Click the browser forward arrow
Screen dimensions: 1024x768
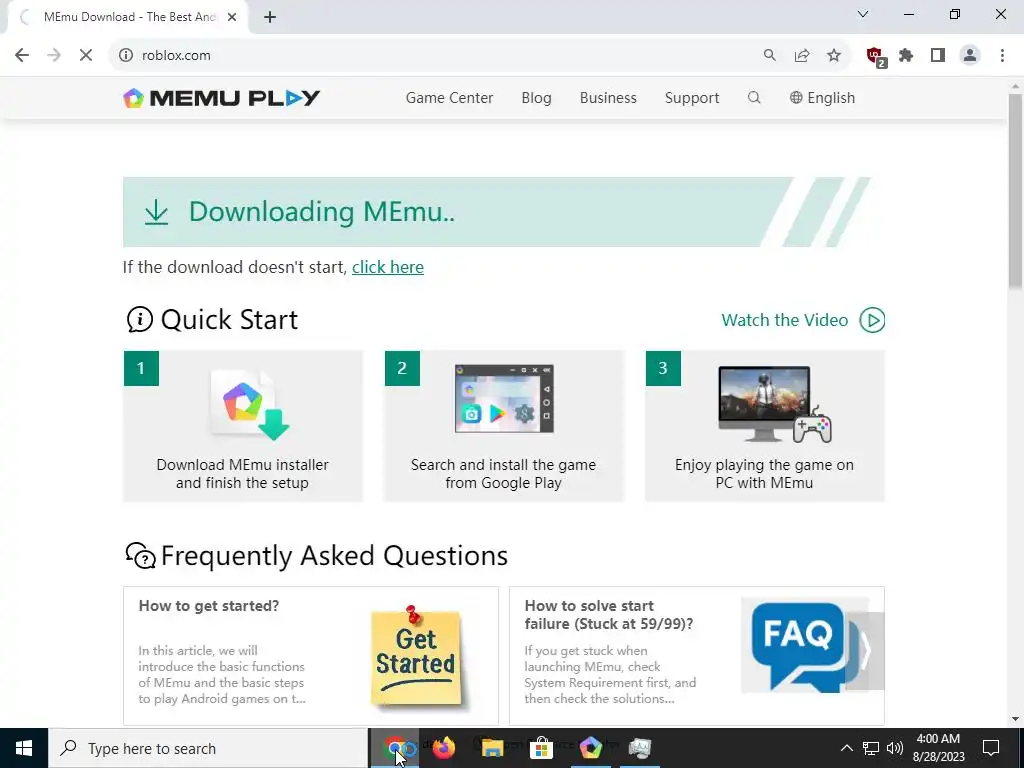coord(54,56)
